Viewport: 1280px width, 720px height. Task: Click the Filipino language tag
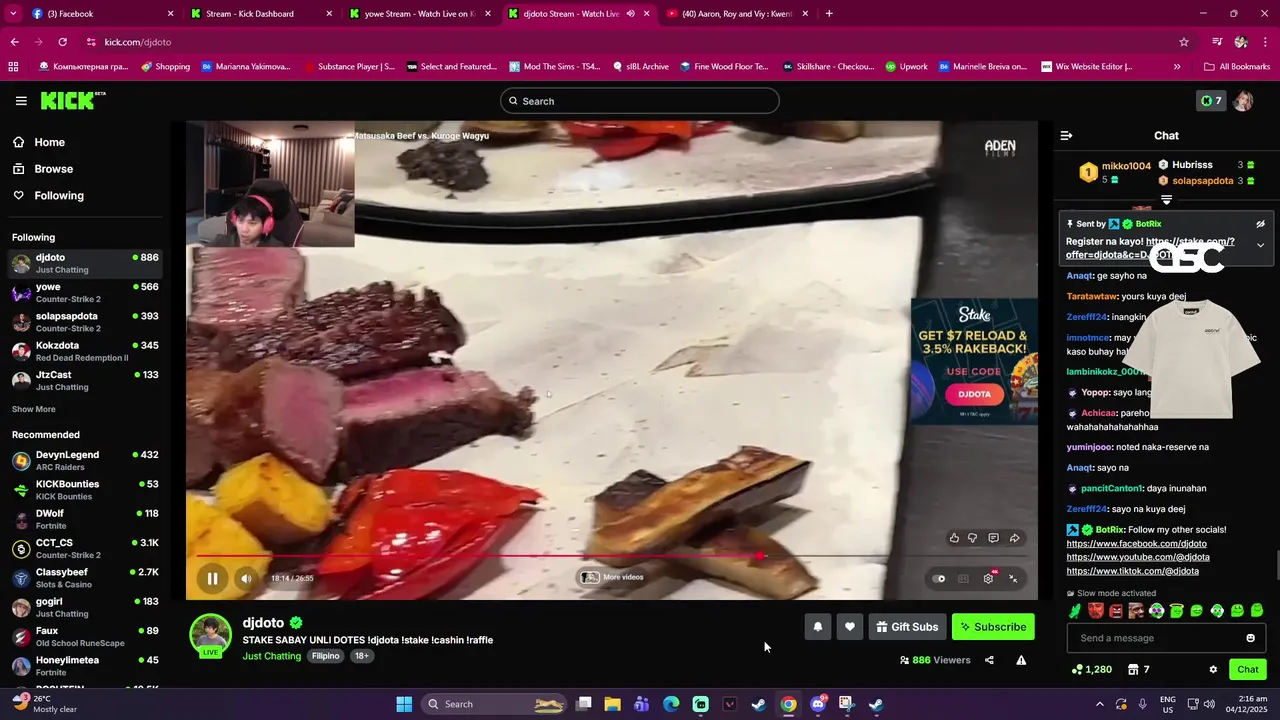[325, 656]
